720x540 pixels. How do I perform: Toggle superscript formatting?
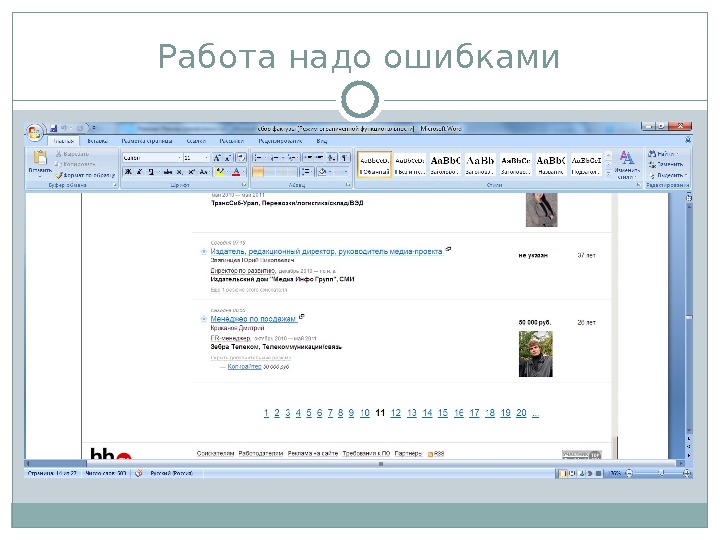(x=191, y=172)
